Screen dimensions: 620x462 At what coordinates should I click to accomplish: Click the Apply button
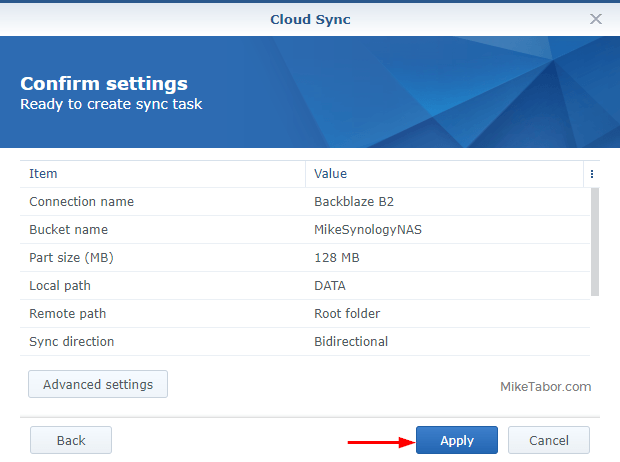(457, 440)
